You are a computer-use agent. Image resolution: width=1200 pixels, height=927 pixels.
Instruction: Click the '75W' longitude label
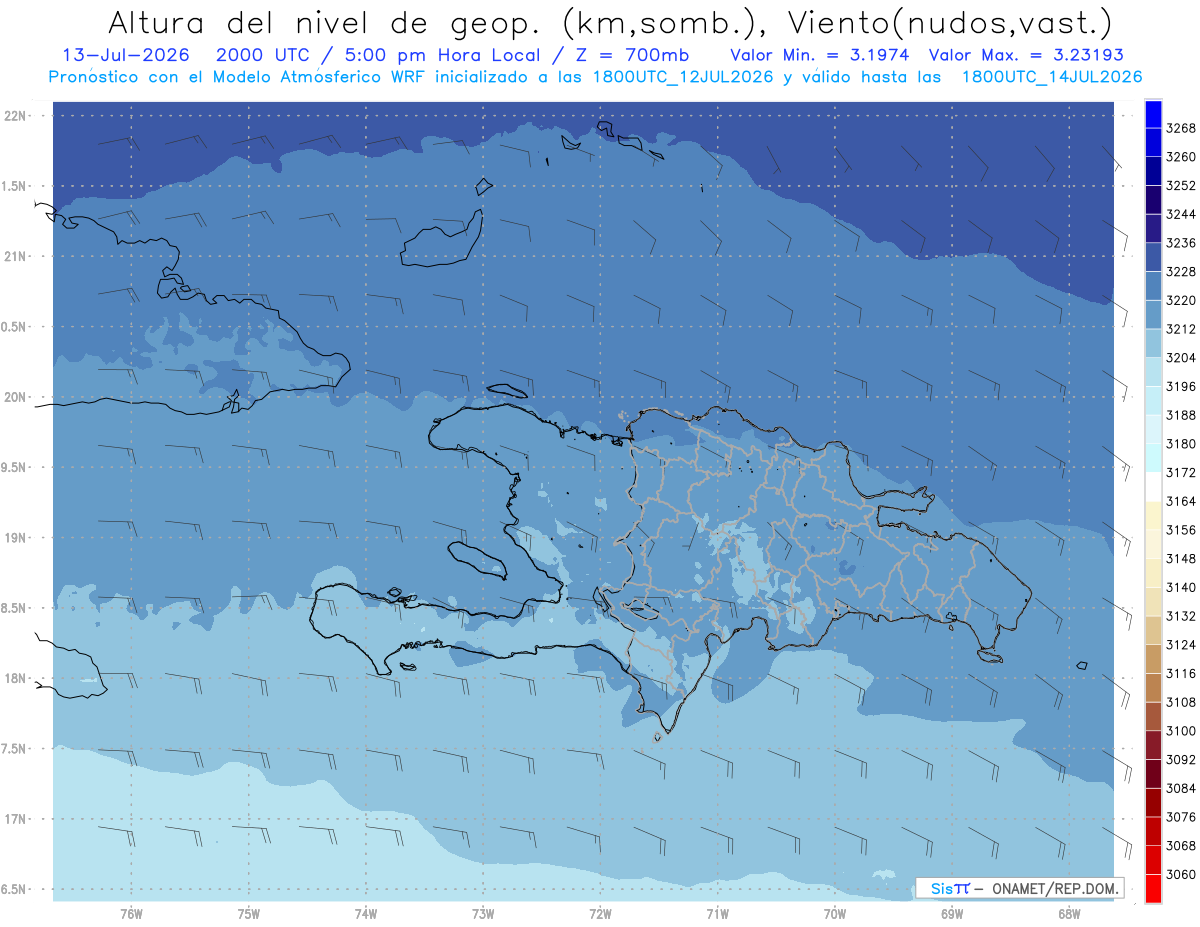(x=249, y=913)
